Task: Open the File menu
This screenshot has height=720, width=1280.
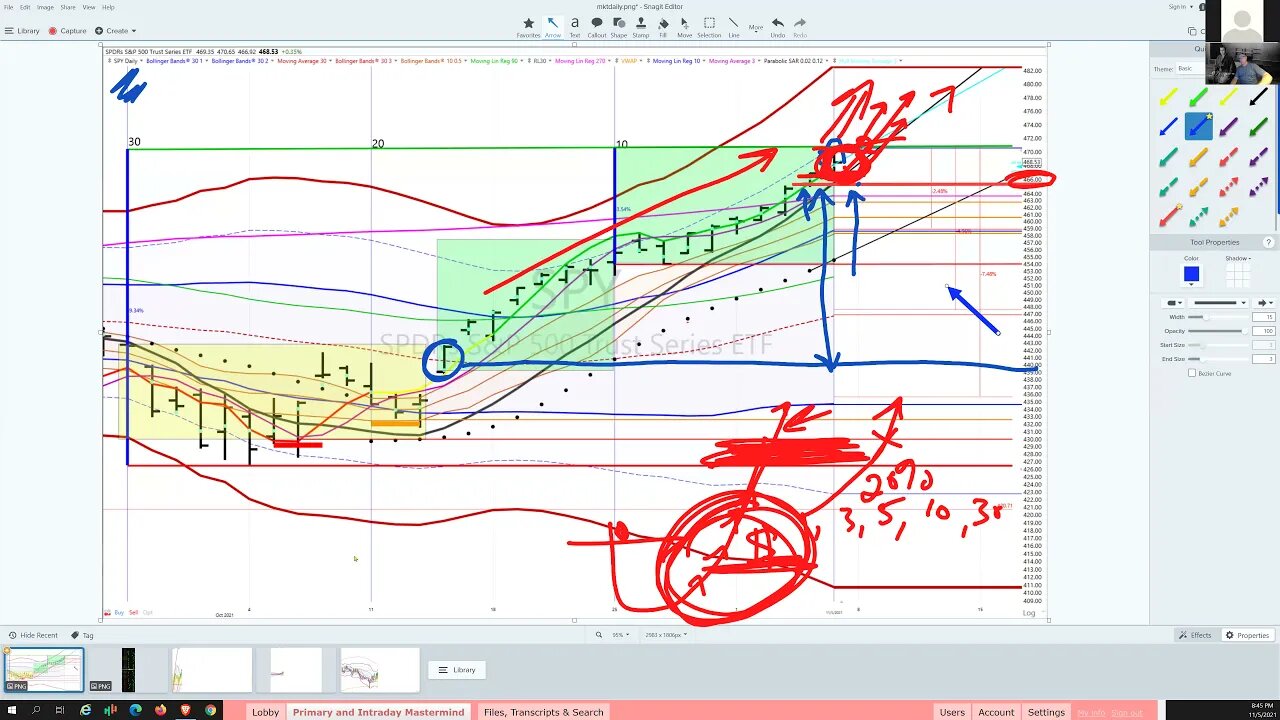Action: [x=8, y=7]
